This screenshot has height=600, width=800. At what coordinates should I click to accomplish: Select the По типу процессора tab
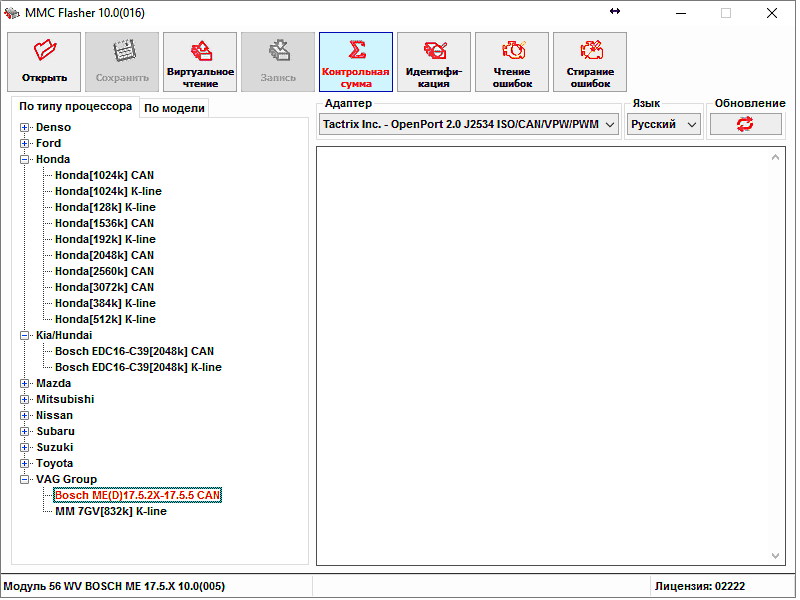[75, 107]
